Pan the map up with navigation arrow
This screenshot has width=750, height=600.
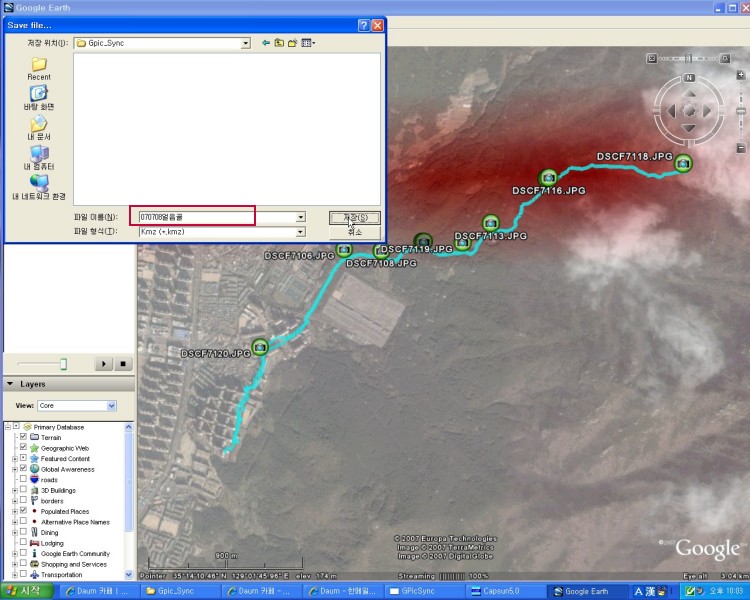[x=689, y=94]
